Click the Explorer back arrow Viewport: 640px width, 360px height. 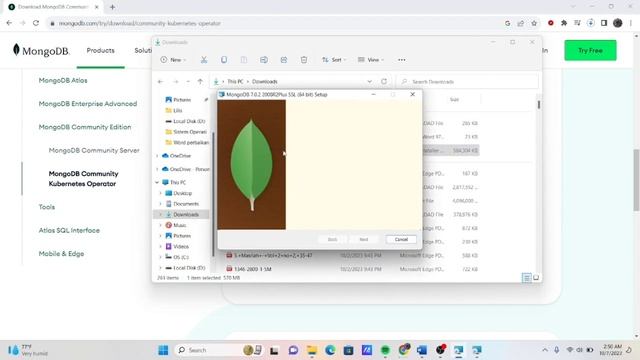point(160,82)
